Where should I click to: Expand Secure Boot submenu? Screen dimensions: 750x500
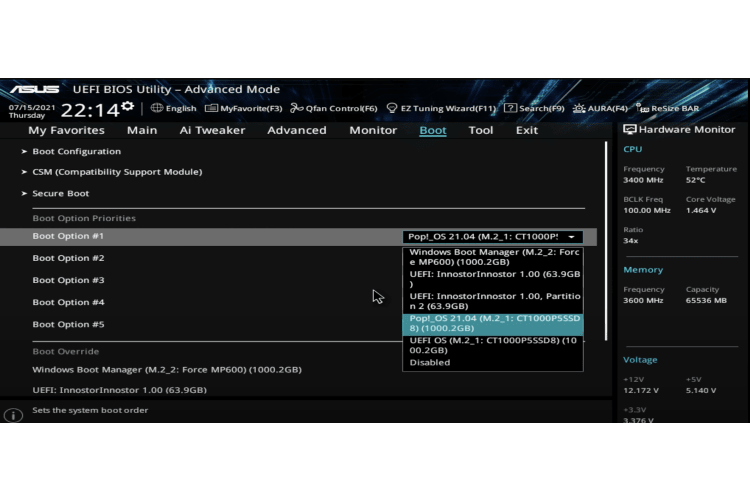point(61,193)
